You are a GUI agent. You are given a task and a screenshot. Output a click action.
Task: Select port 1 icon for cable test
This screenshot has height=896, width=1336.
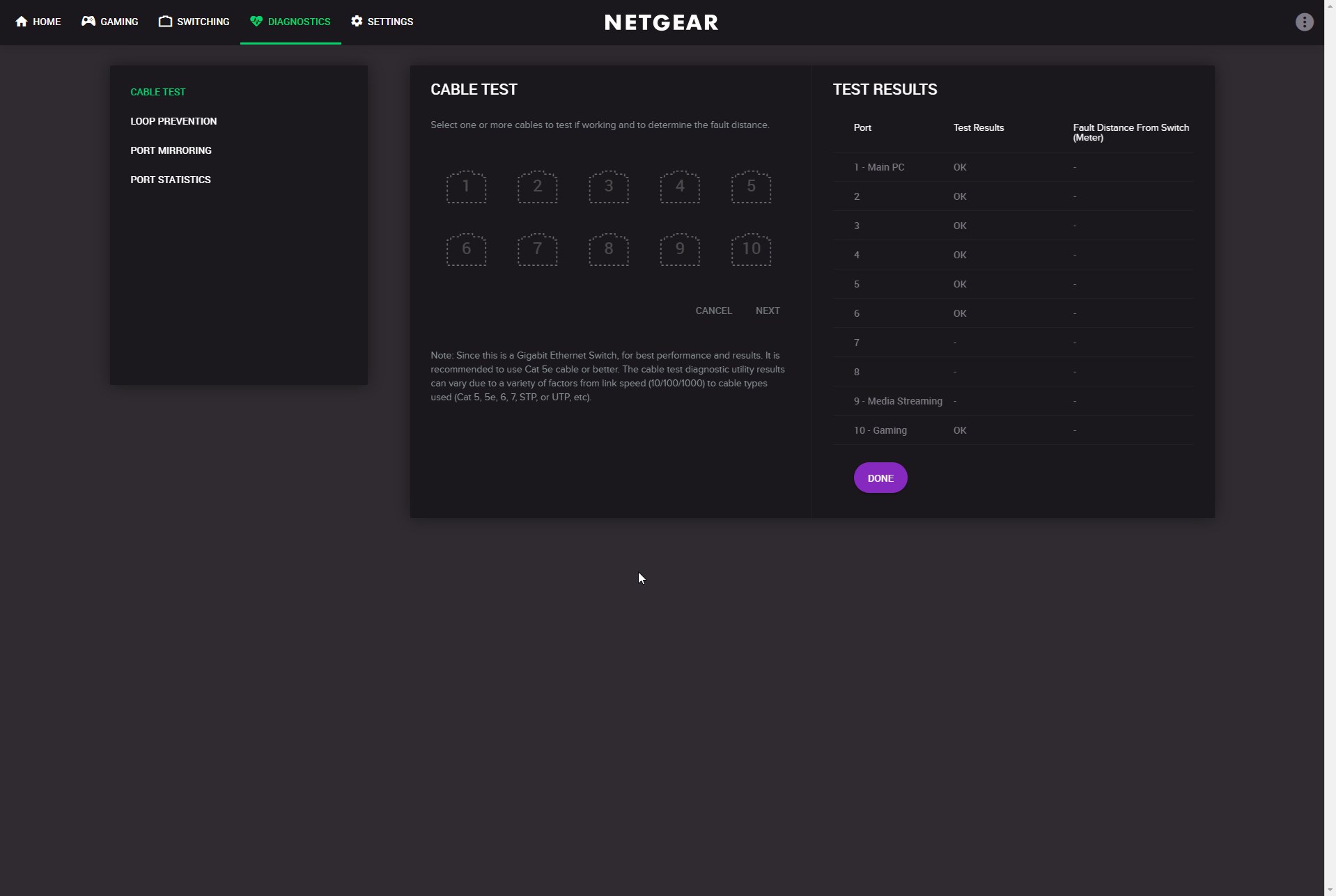point(466,187)
